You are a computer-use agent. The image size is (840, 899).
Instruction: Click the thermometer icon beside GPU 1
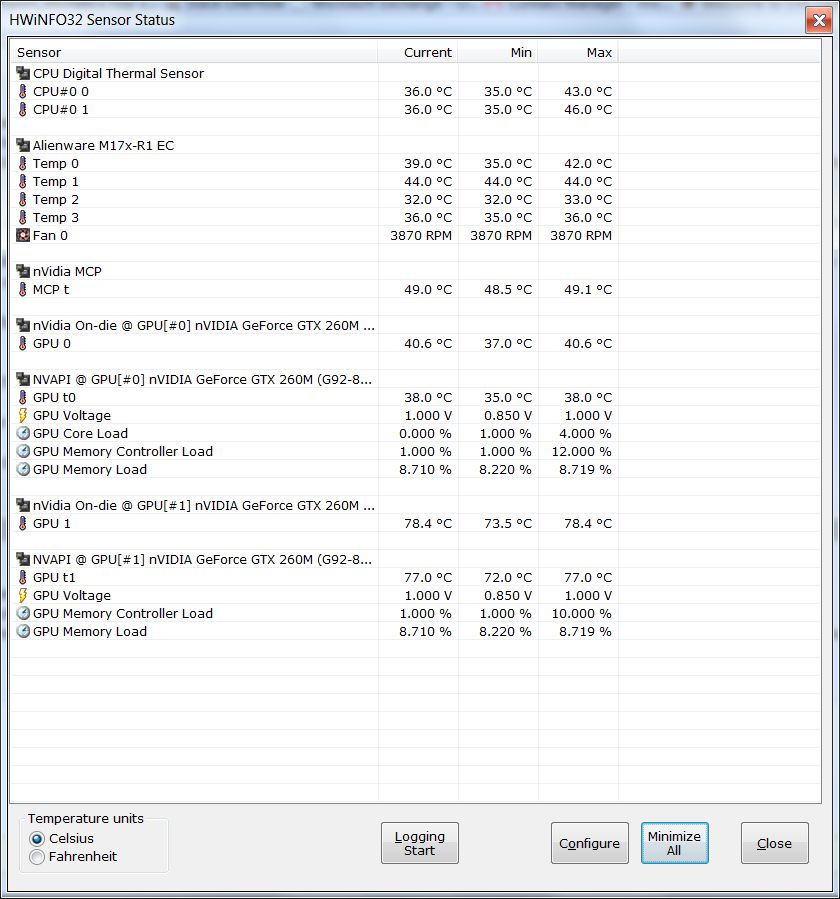click(x=23, y=523)
